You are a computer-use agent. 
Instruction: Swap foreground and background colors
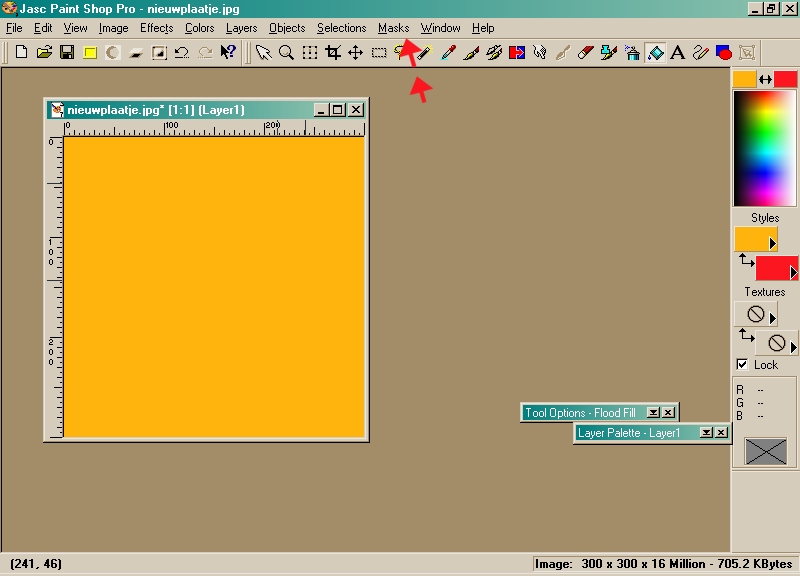(765, 80)
